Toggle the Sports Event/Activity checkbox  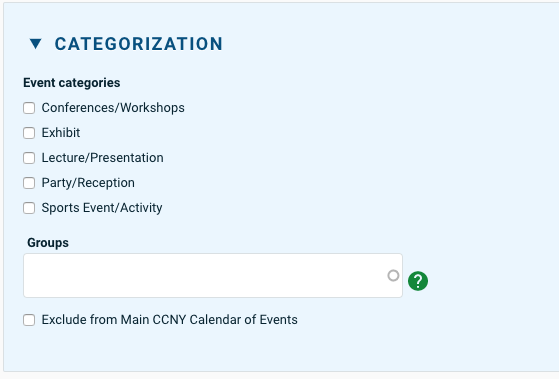[x=29, y=208]
